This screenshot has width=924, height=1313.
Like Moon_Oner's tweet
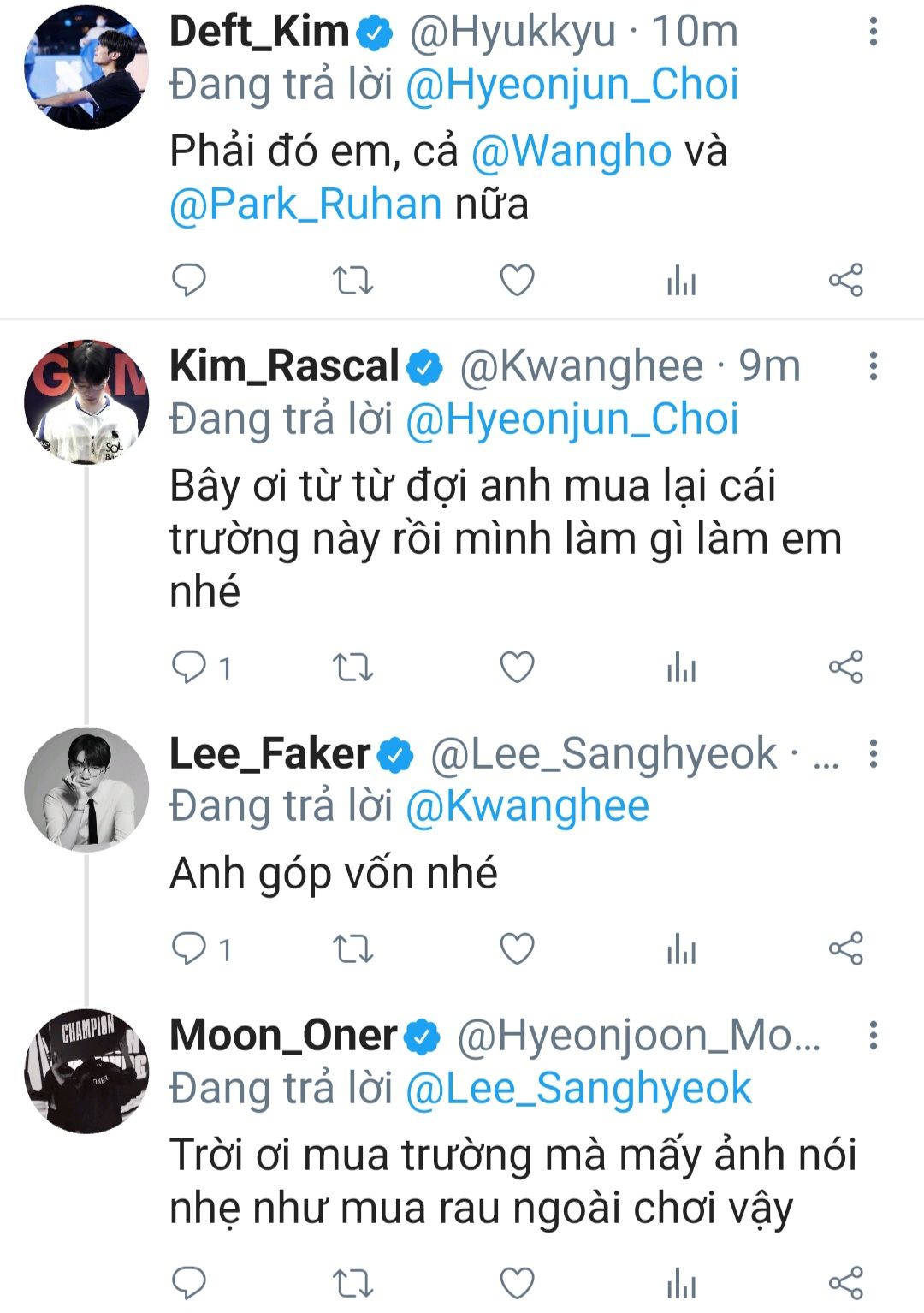click(x=517, y=1282)
